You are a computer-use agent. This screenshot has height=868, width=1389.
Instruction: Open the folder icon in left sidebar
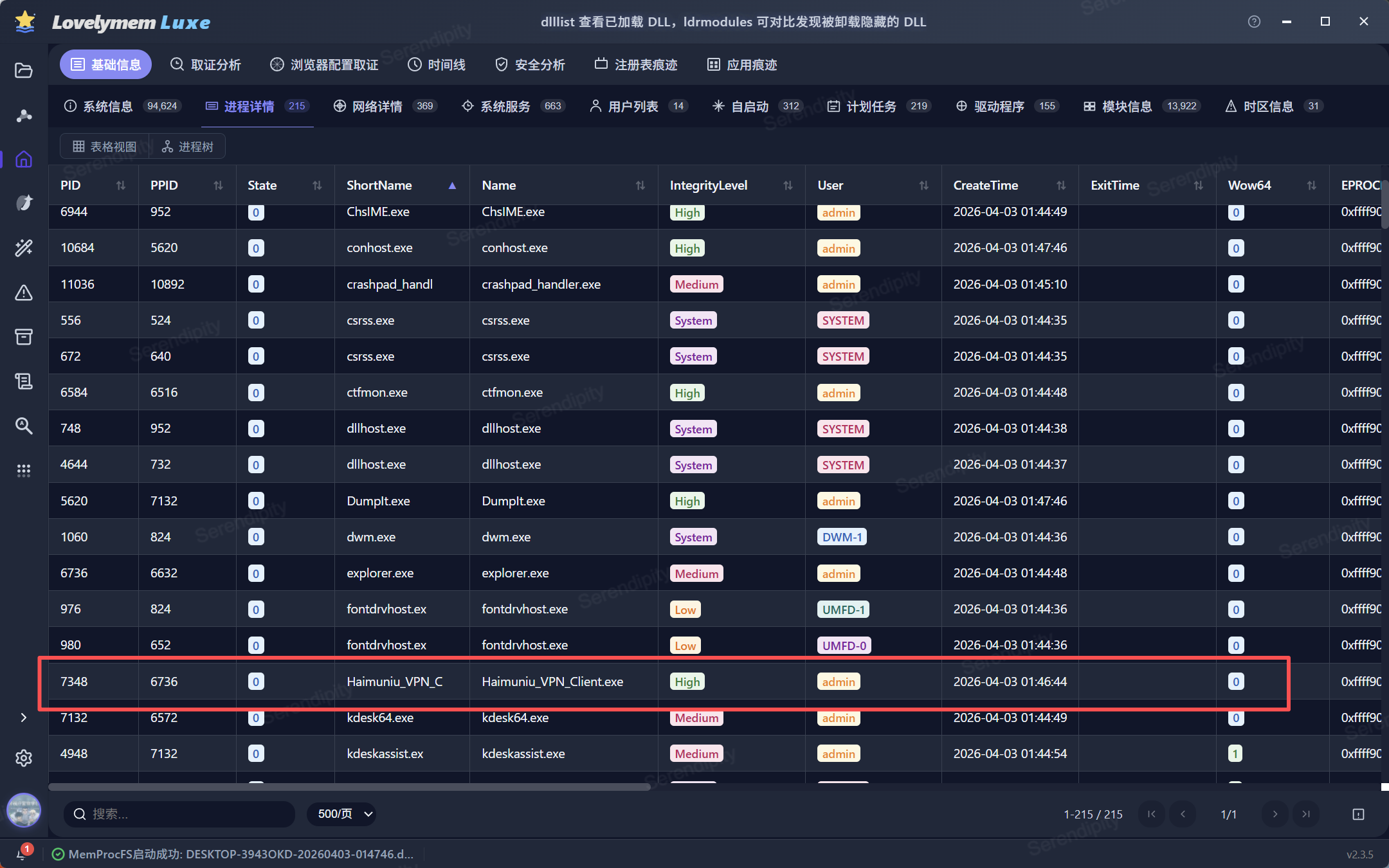coord(24,70)
